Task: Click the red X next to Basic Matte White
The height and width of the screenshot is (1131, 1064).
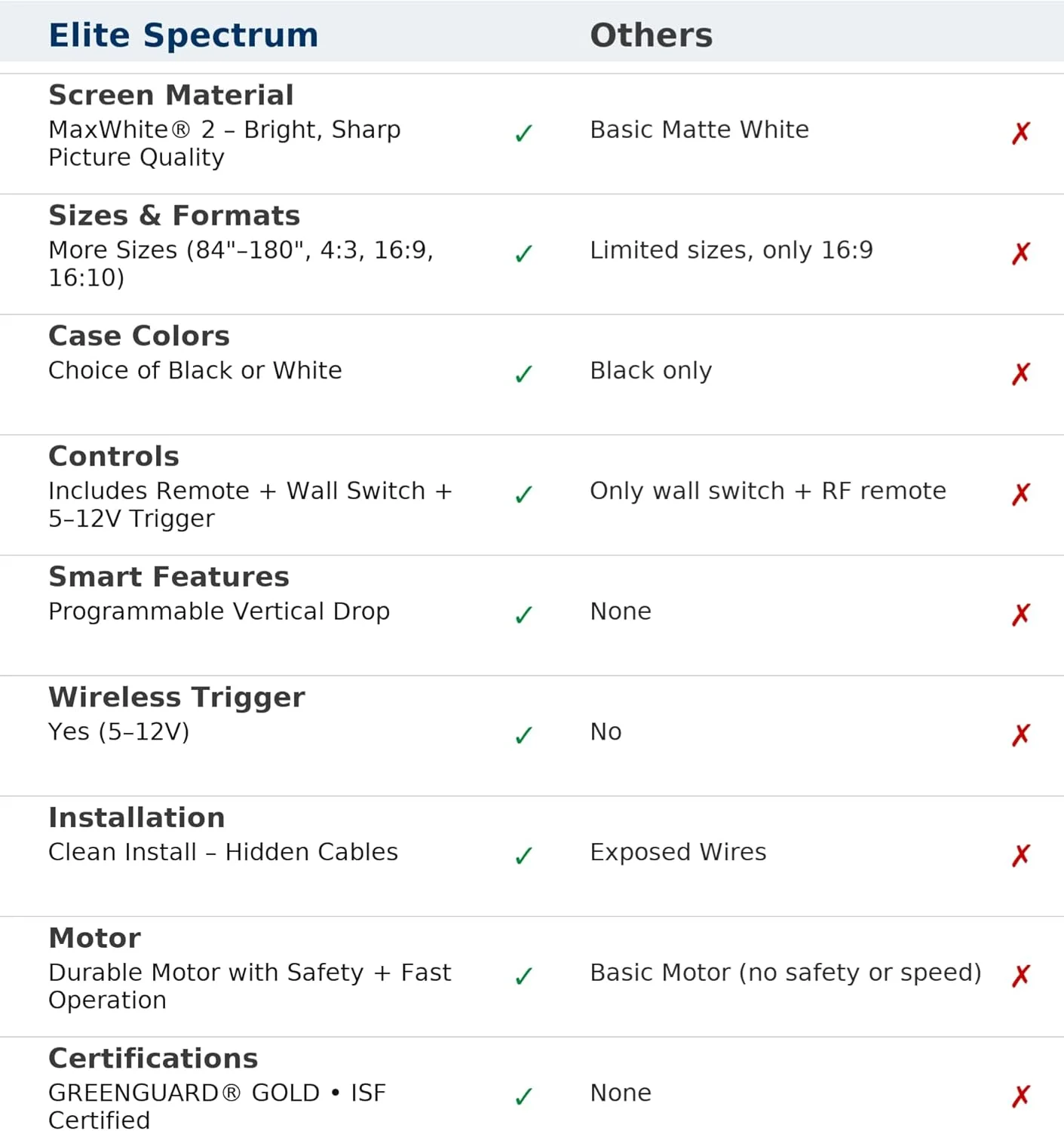Action: point(1021,133)
